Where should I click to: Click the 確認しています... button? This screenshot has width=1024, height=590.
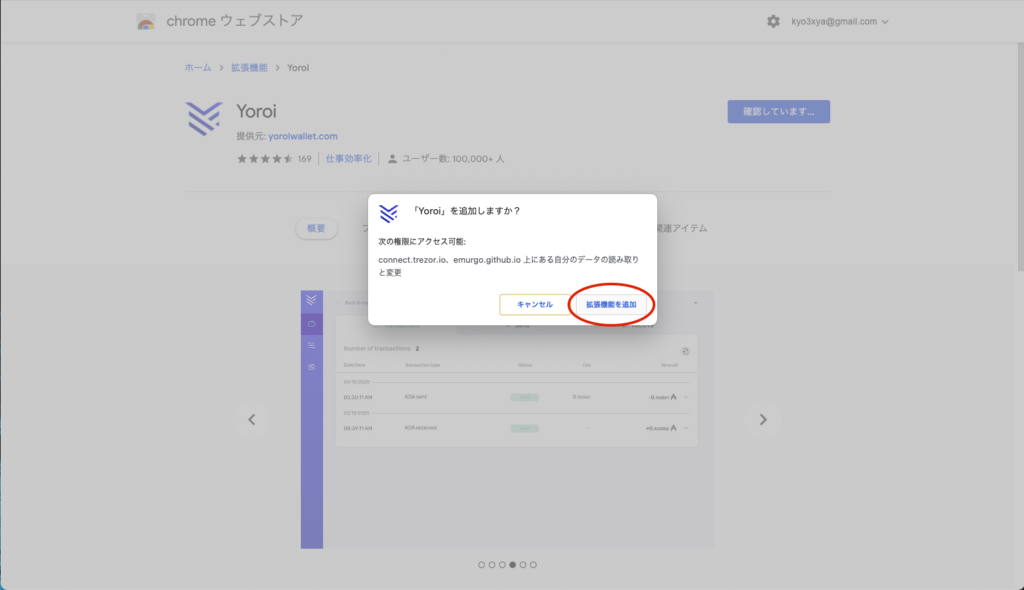click(778, 112)
